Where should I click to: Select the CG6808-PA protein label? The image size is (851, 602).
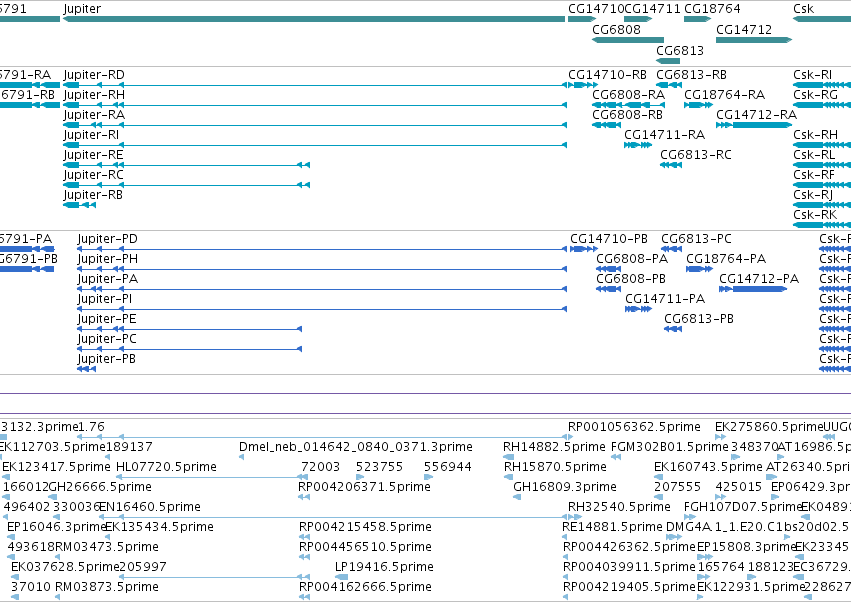tap(632, 259)
